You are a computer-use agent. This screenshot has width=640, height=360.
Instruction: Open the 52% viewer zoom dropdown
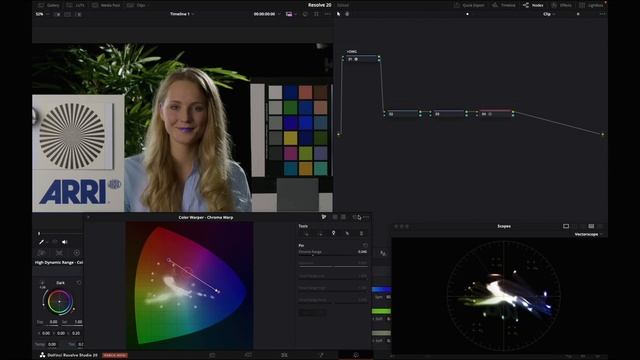tap(42, 14)
